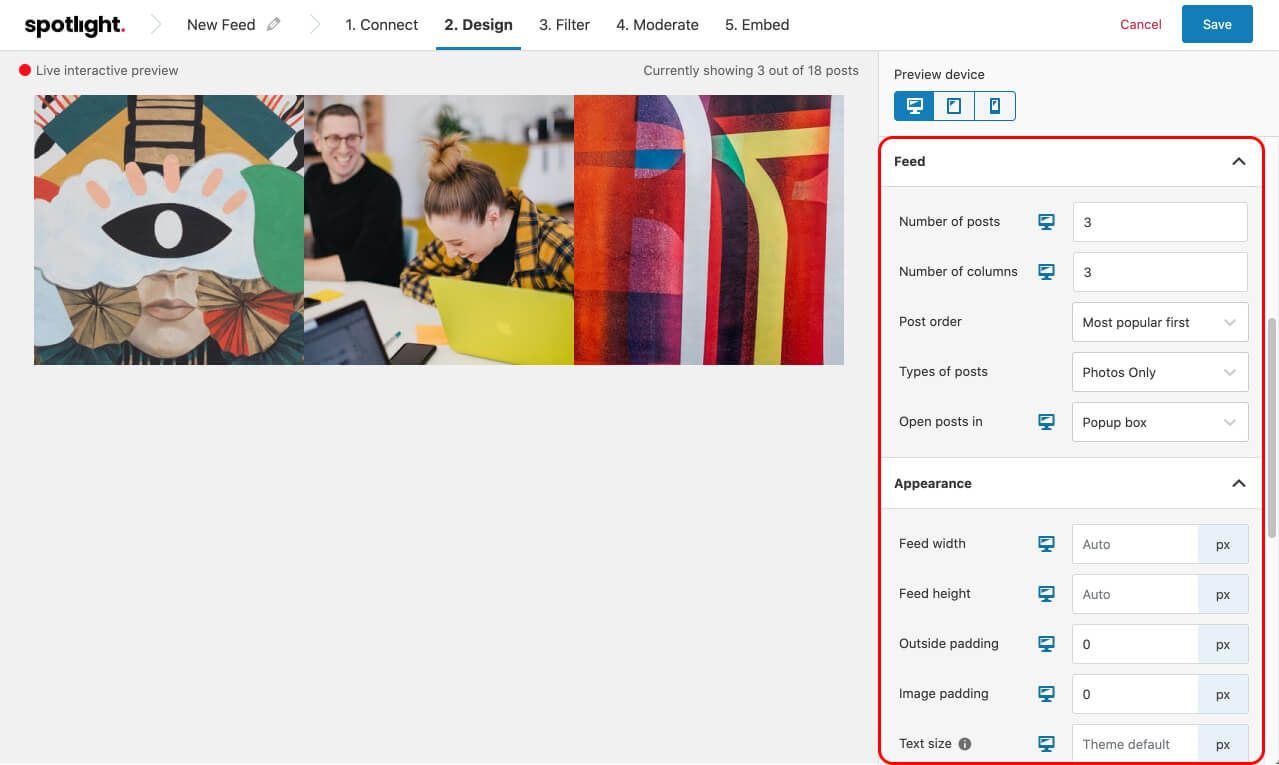Open the Post order dropdown

point(1160,322)
